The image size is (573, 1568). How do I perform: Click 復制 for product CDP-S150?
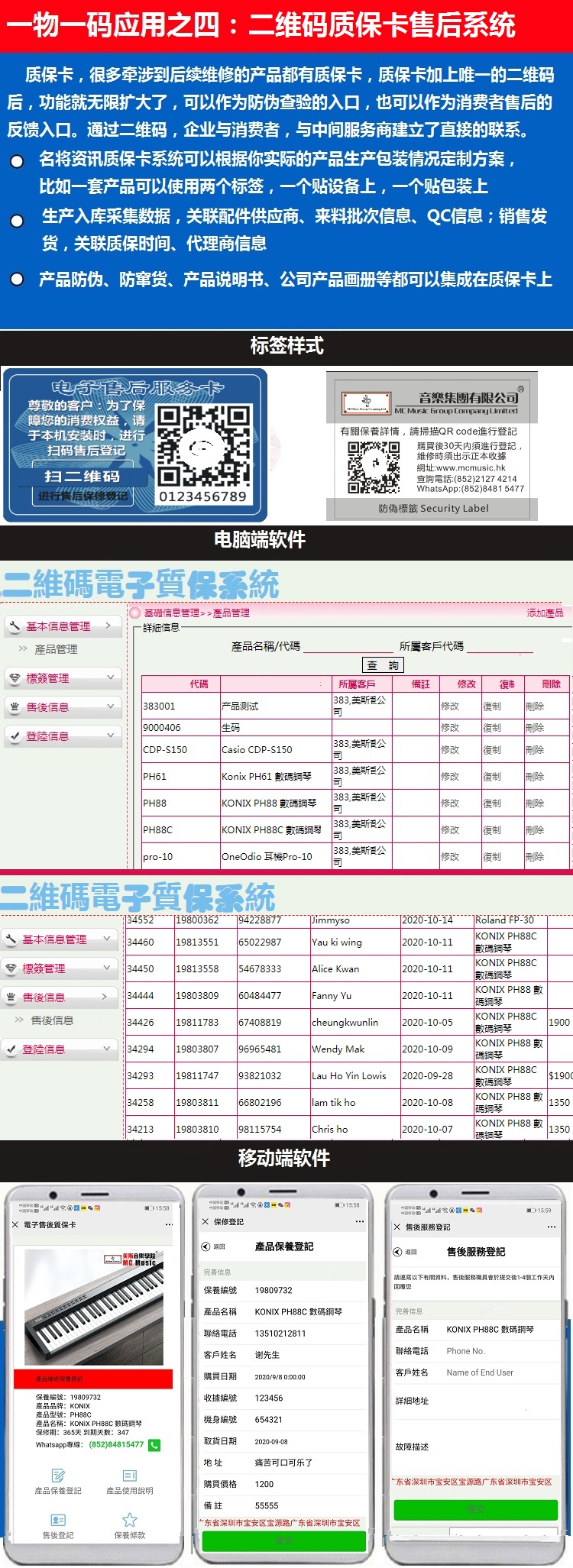point(492,750)
